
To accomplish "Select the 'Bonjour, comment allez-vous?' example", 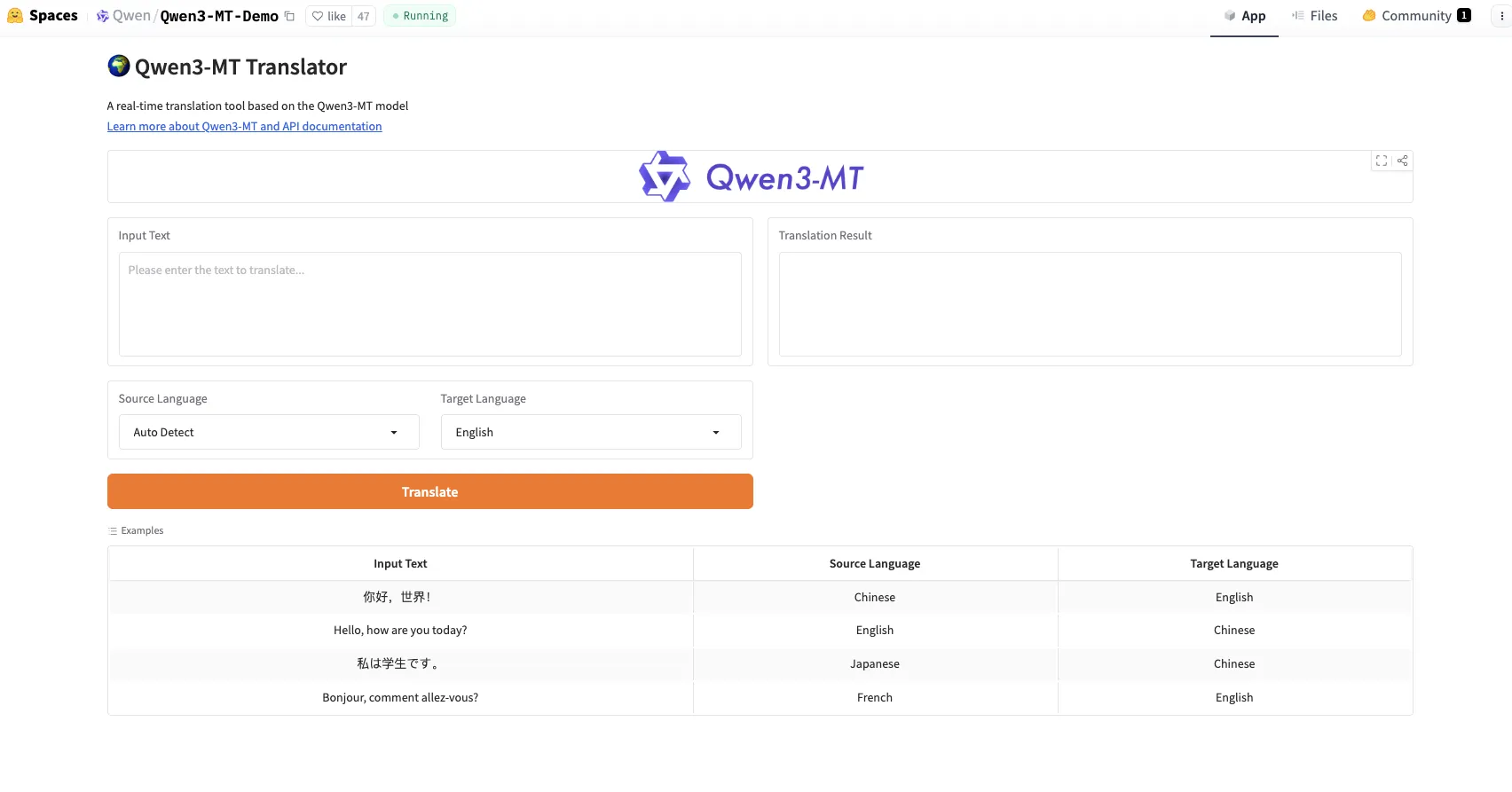I will pos(760,698).
